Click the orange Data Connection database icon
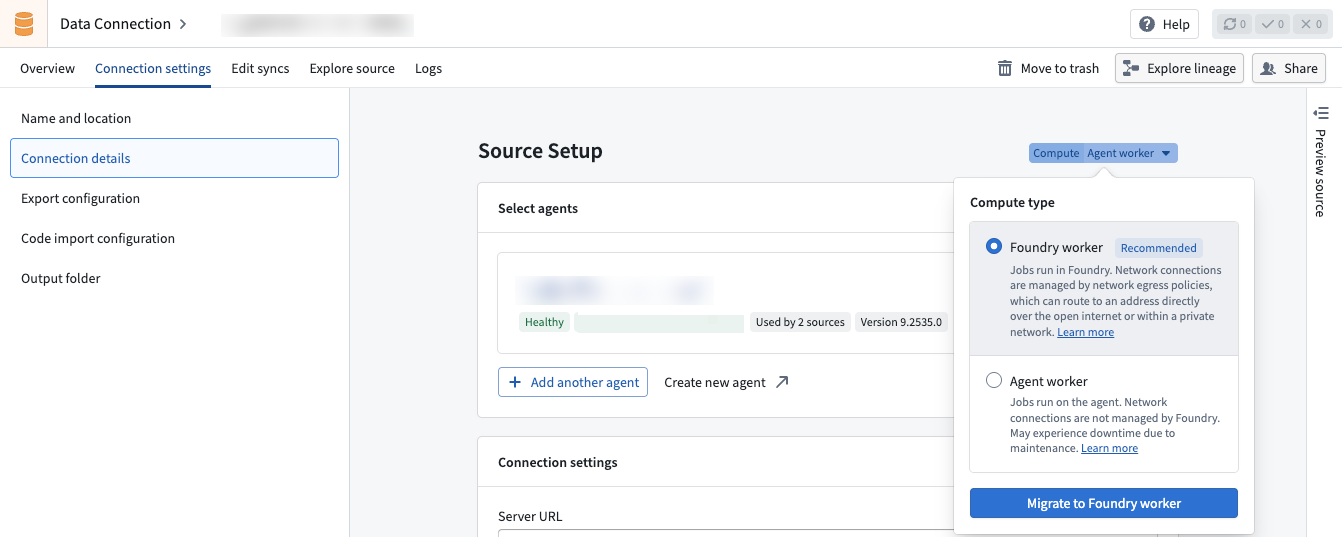The width and height of the screenshot is (1342, 537). [x=23, y=23]
